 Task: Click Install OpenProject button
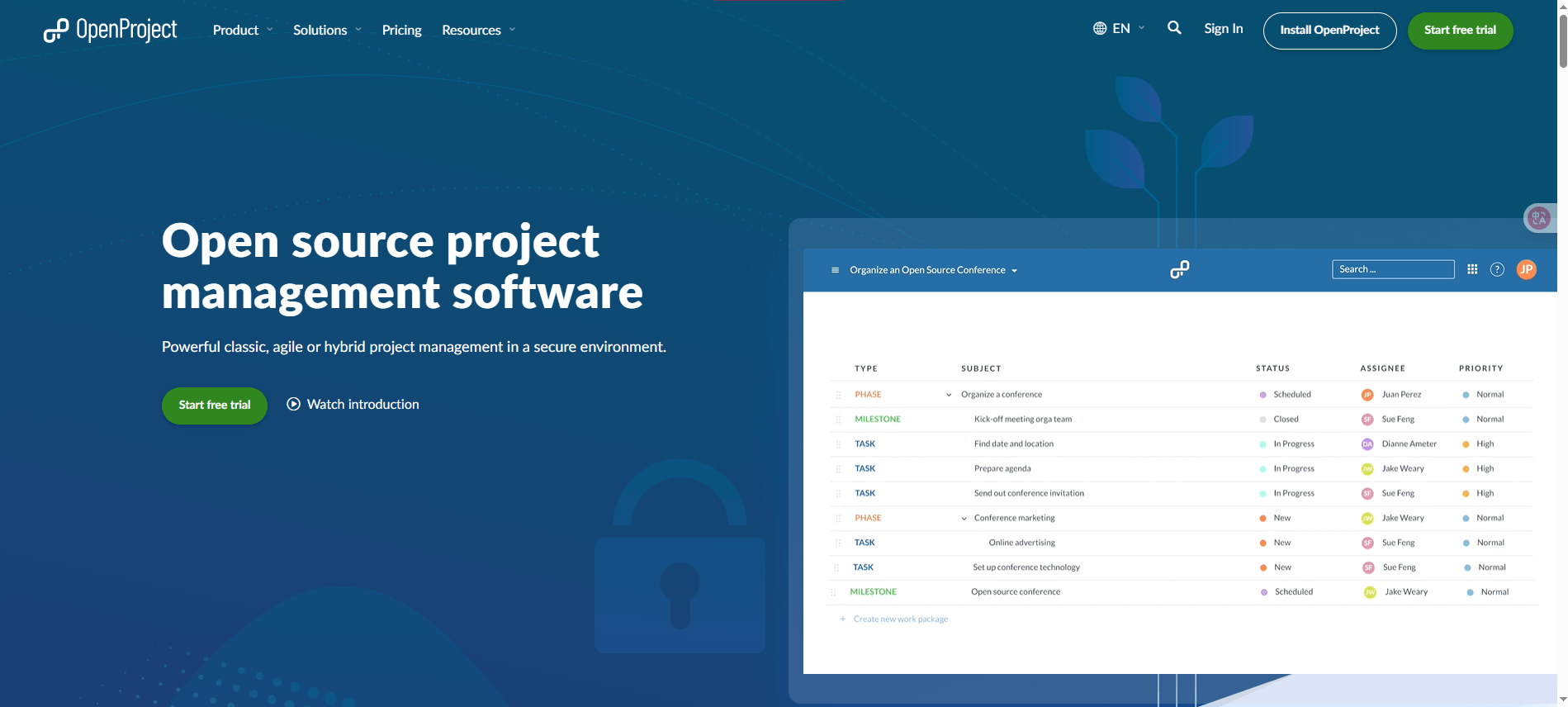click(x=1329, y=31)
